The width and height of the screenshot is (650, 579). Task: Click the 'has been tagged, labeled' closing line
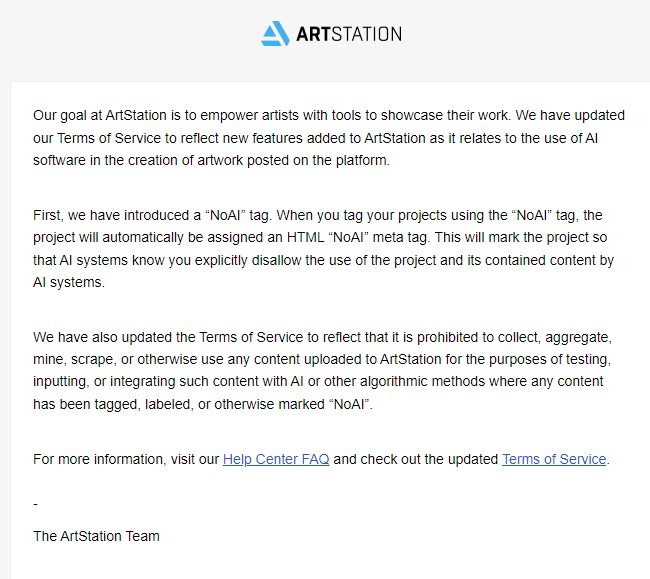(x=203, y=404)
